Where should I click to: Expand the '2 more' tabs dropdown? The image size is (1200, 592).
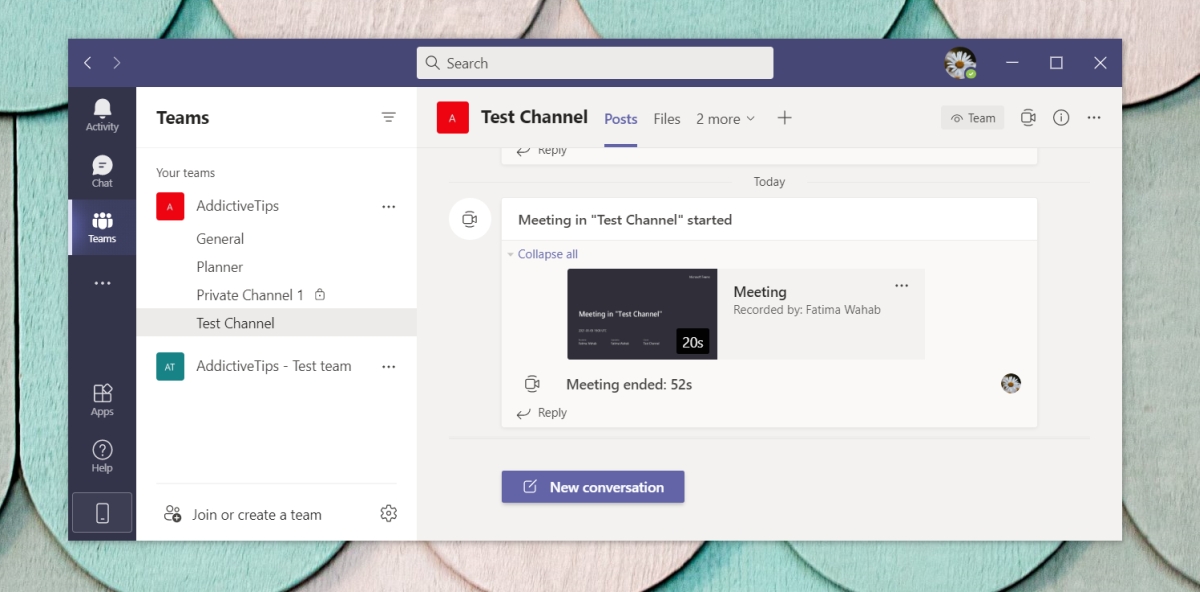[726, 119]
